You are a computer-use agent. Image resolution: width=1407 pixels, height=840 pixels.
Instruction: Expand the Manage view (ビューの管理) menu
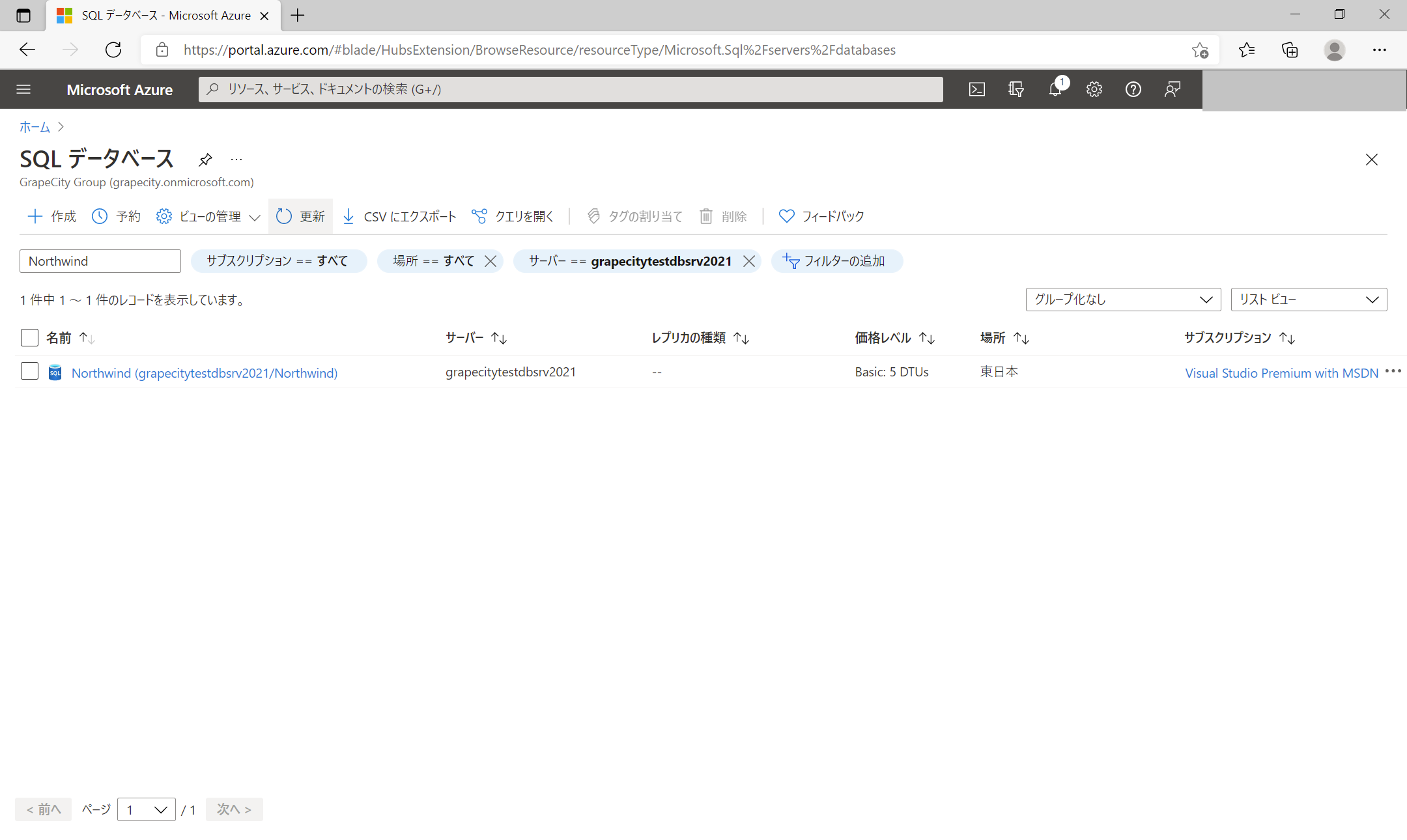click(208, 216)
